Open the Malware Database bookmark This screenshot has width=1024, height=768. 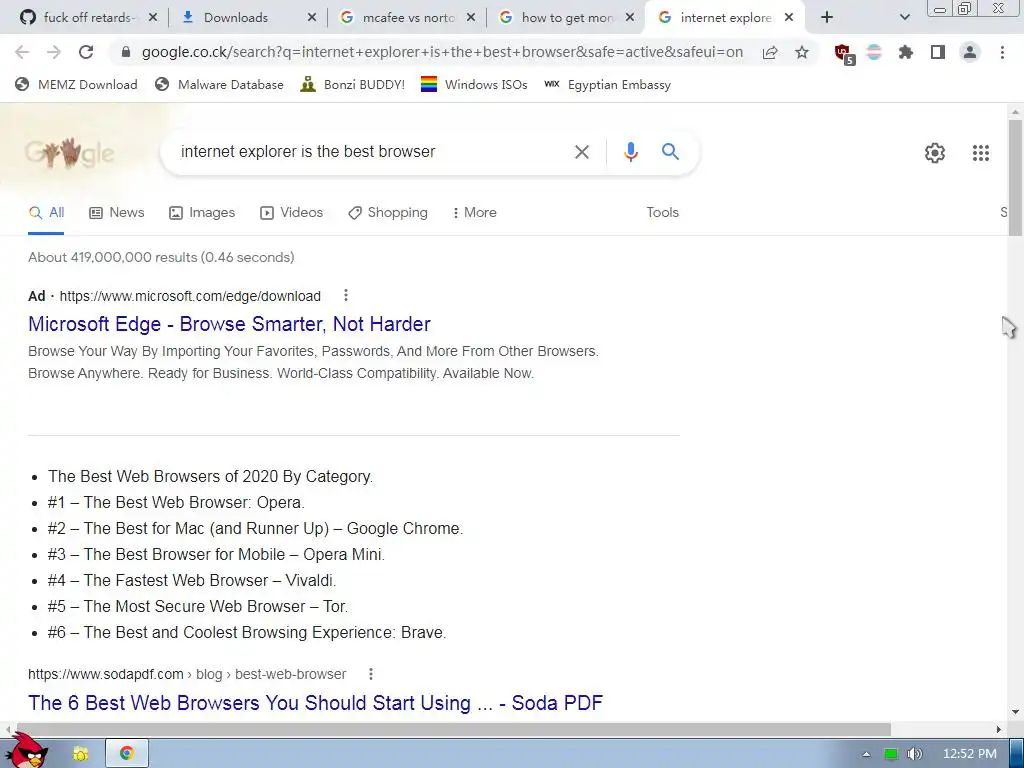click(219, 84)
